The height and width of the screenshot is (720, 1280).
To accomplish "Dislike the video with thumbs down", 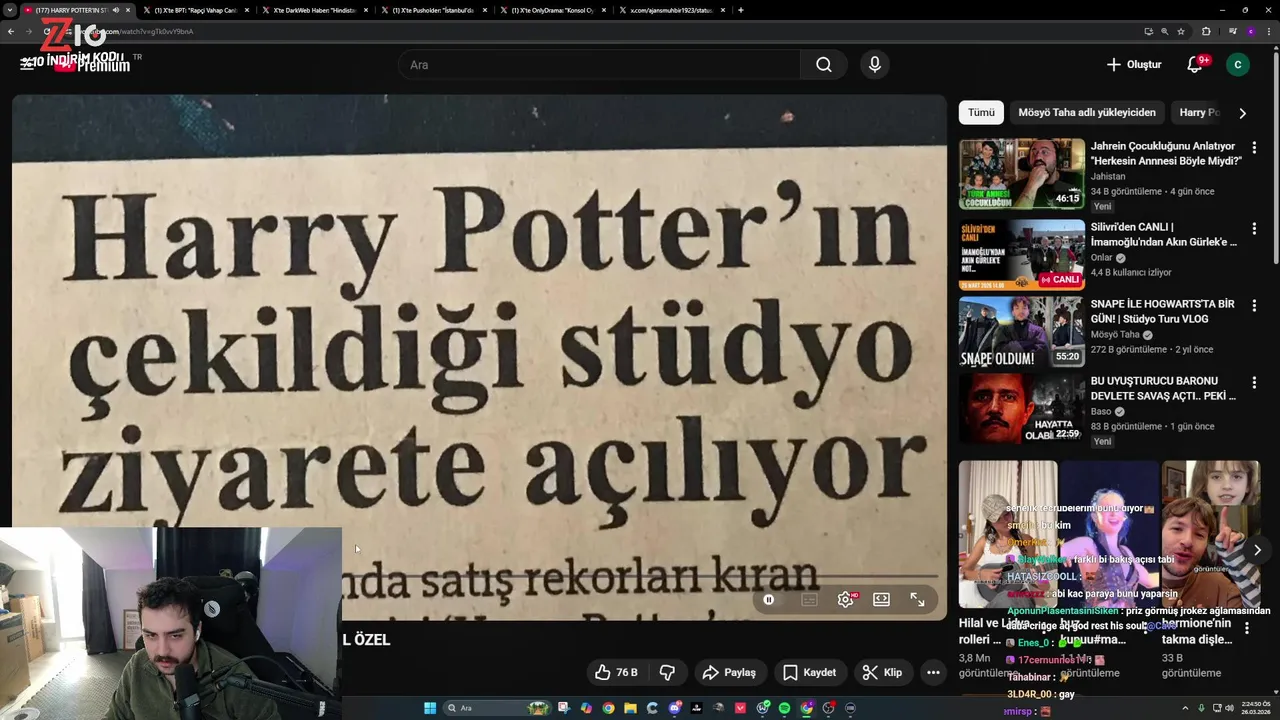I will point(667,672).
